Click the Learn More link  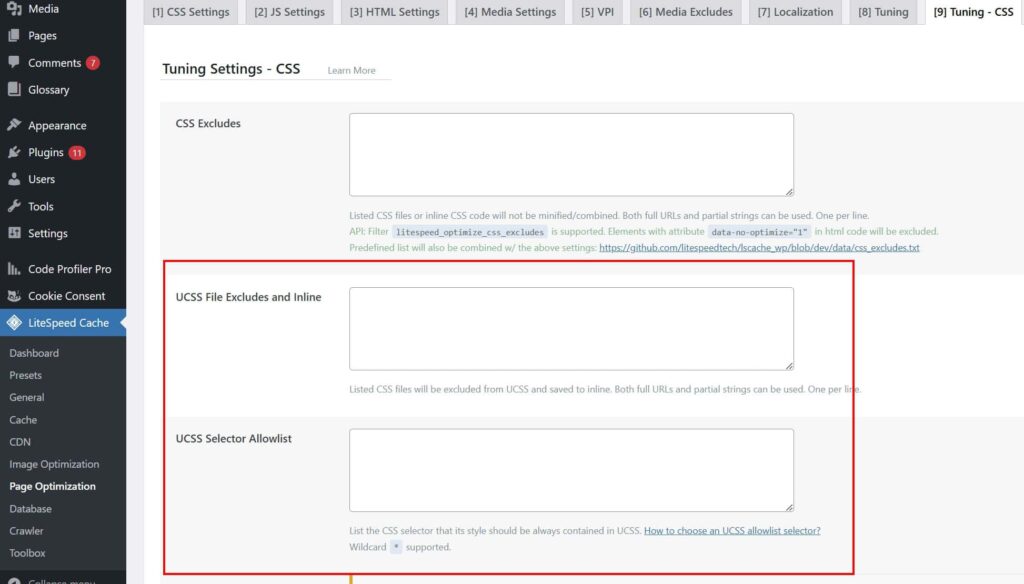pyautogui.click(x=351, y=71)
